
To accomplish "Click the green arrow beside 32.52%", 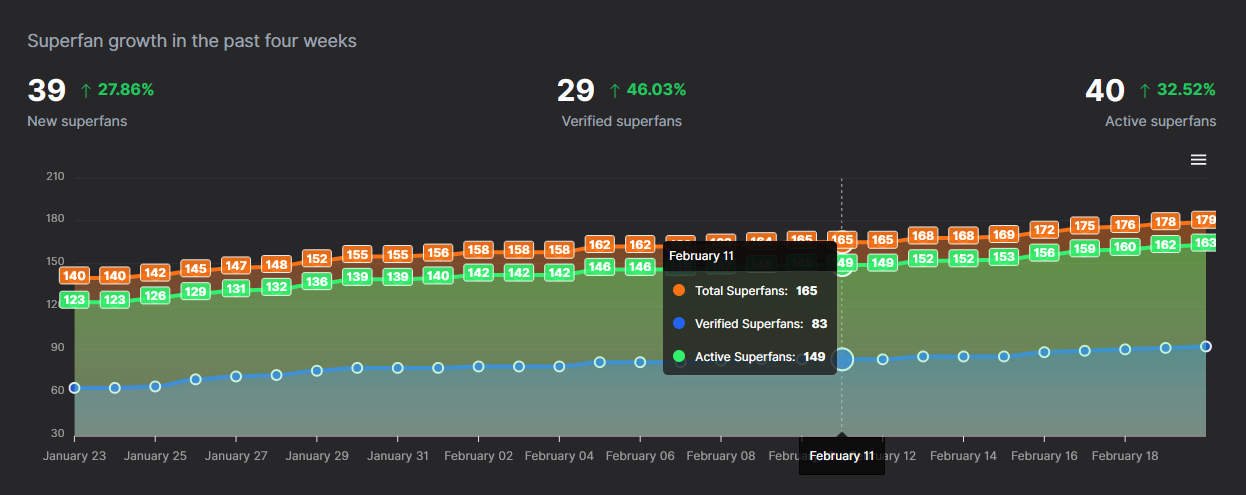I will tap(1145, 90).
